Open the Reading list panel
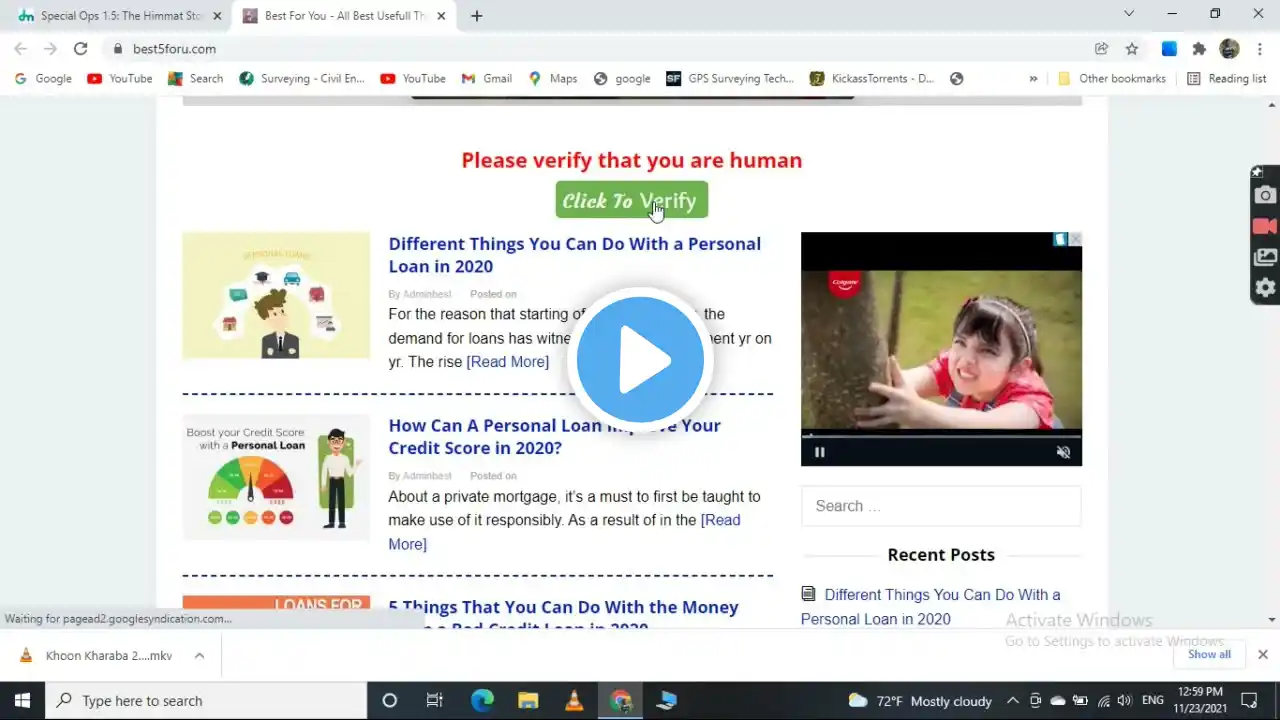Viewport: 1280px width, 720px height. (1227, 79)
